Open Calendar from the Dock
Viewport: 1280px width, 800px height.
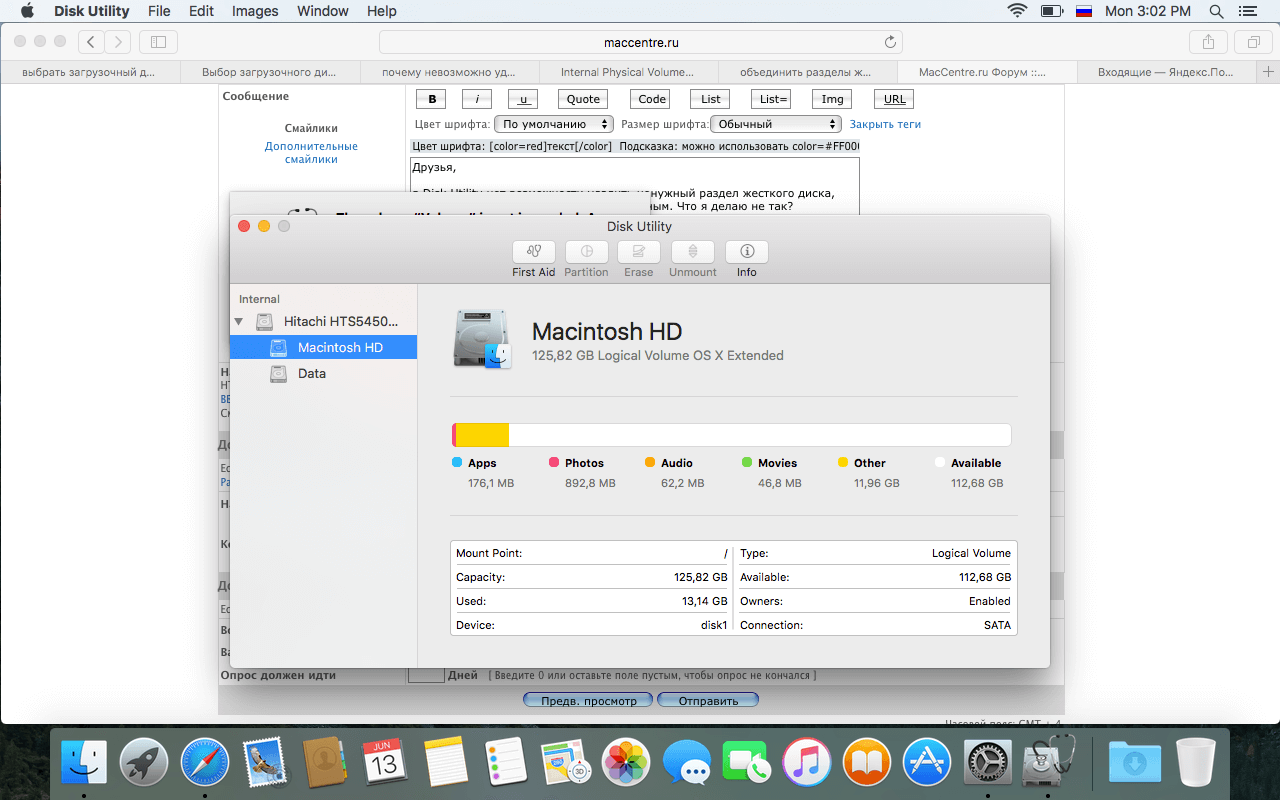[x=385, y=763]
